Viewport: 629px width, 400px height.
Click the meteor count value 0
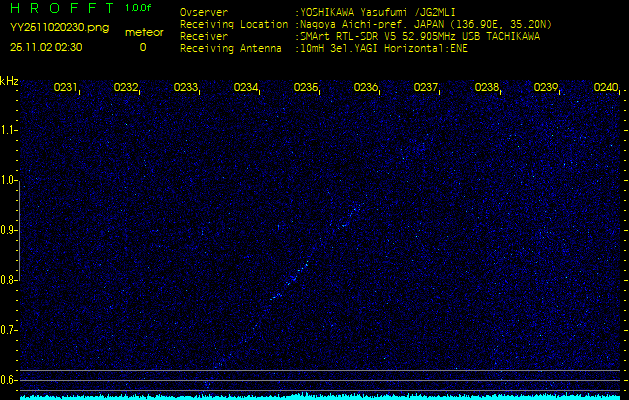click(x=142, y=47)
